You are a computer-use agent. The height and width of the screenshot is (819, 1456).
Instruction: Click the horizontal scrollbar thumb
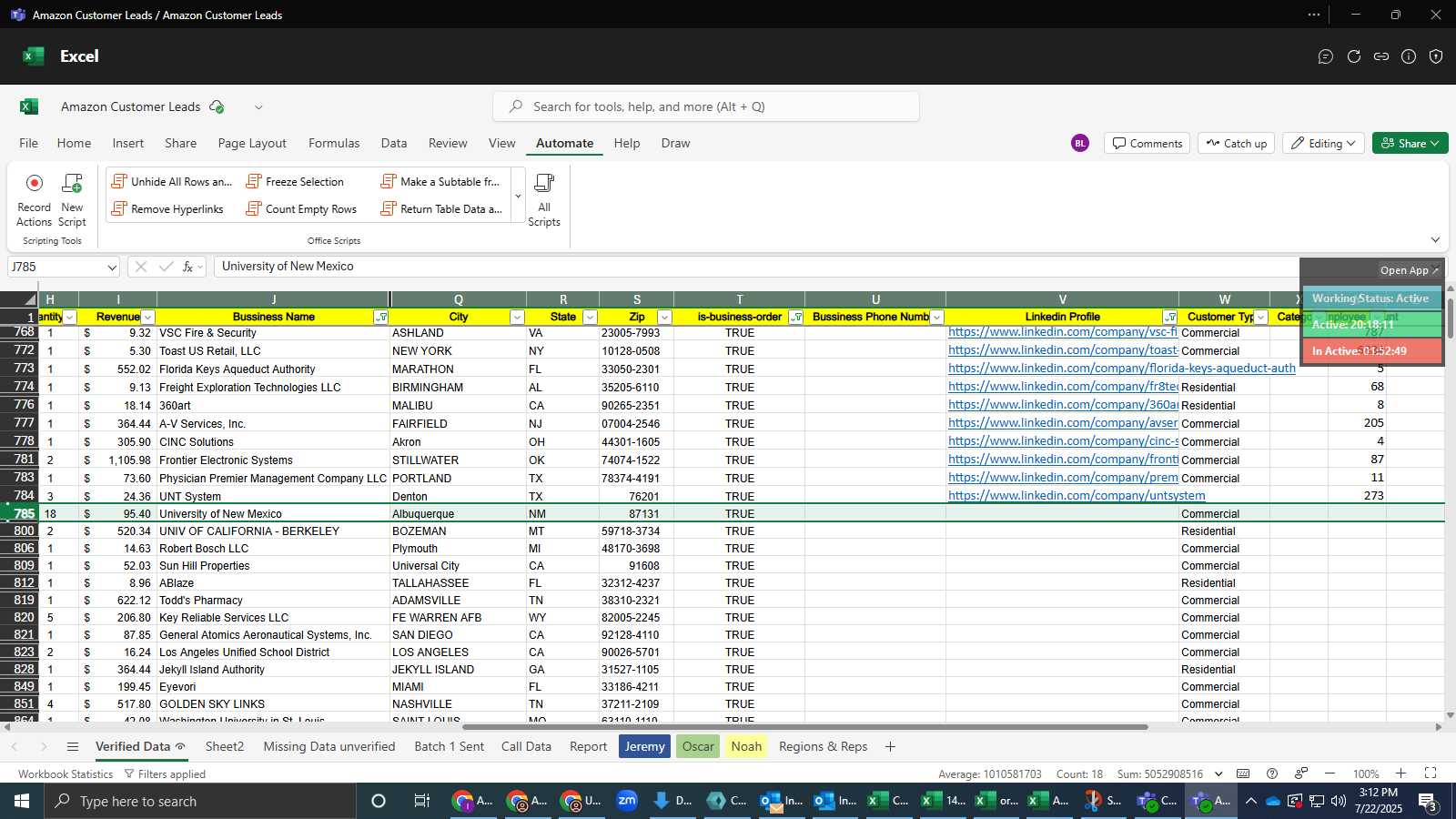(x=805, y=727)
